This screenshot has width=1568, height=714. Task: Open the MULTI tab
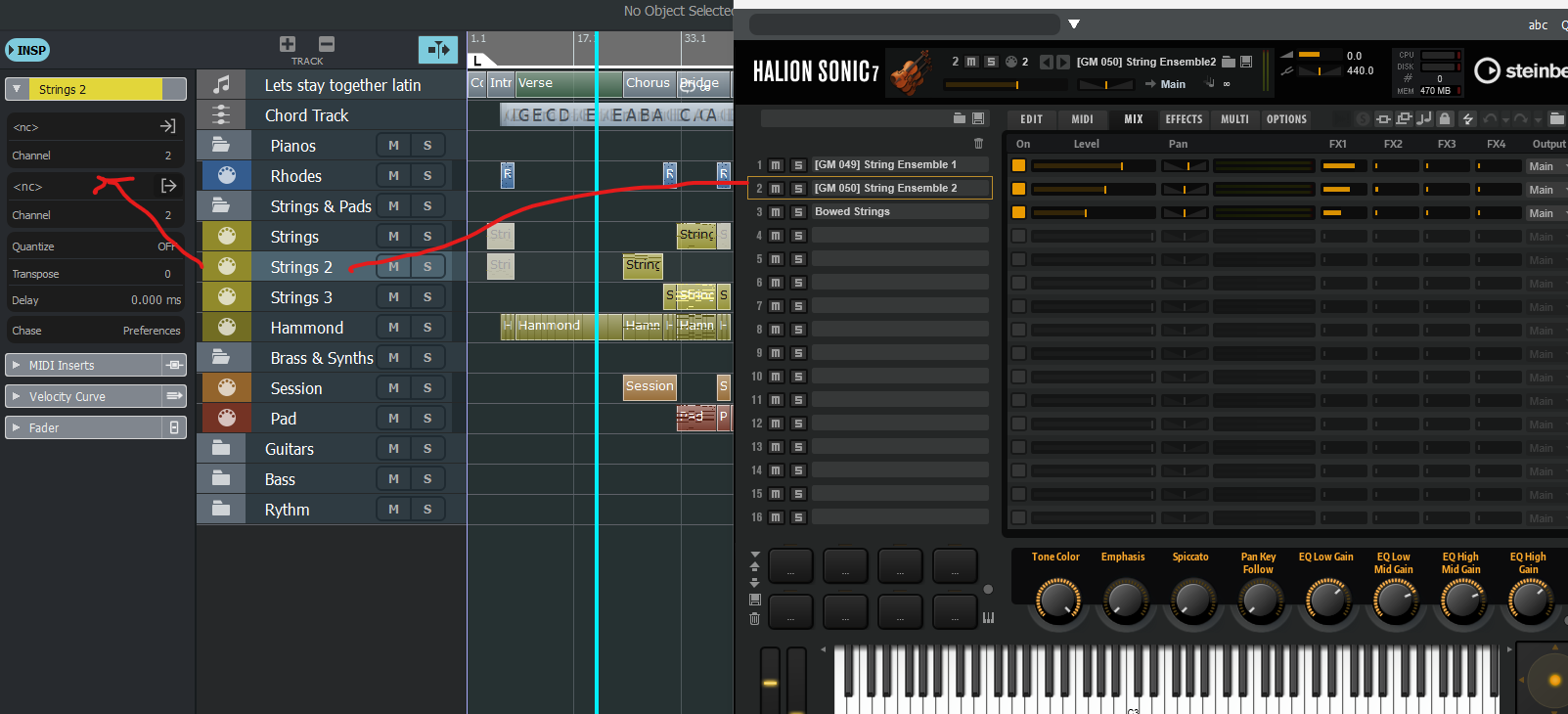(x=1234, y=119)
